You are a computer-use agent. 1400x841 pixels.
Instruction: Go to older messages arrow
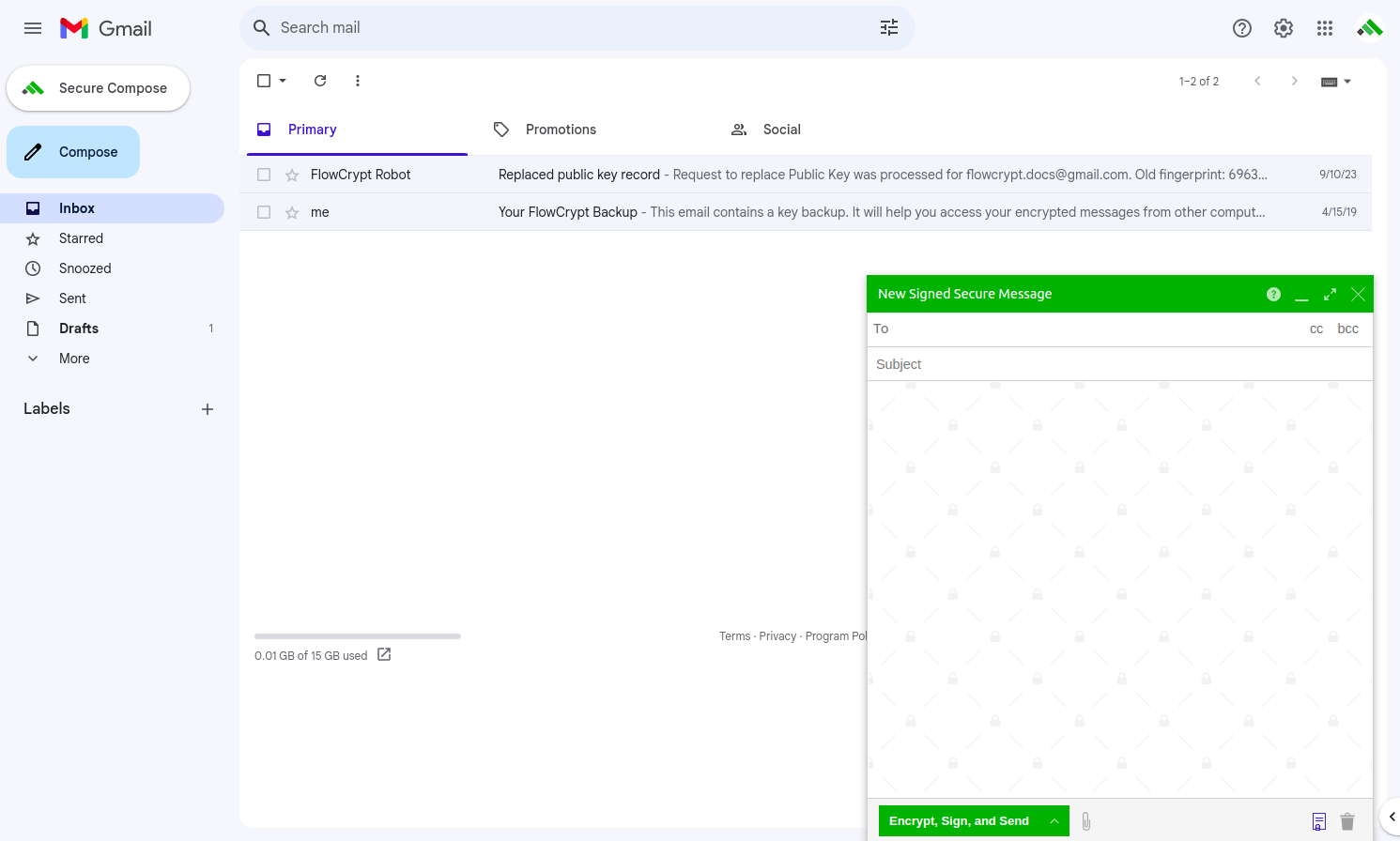[1295, 81]
